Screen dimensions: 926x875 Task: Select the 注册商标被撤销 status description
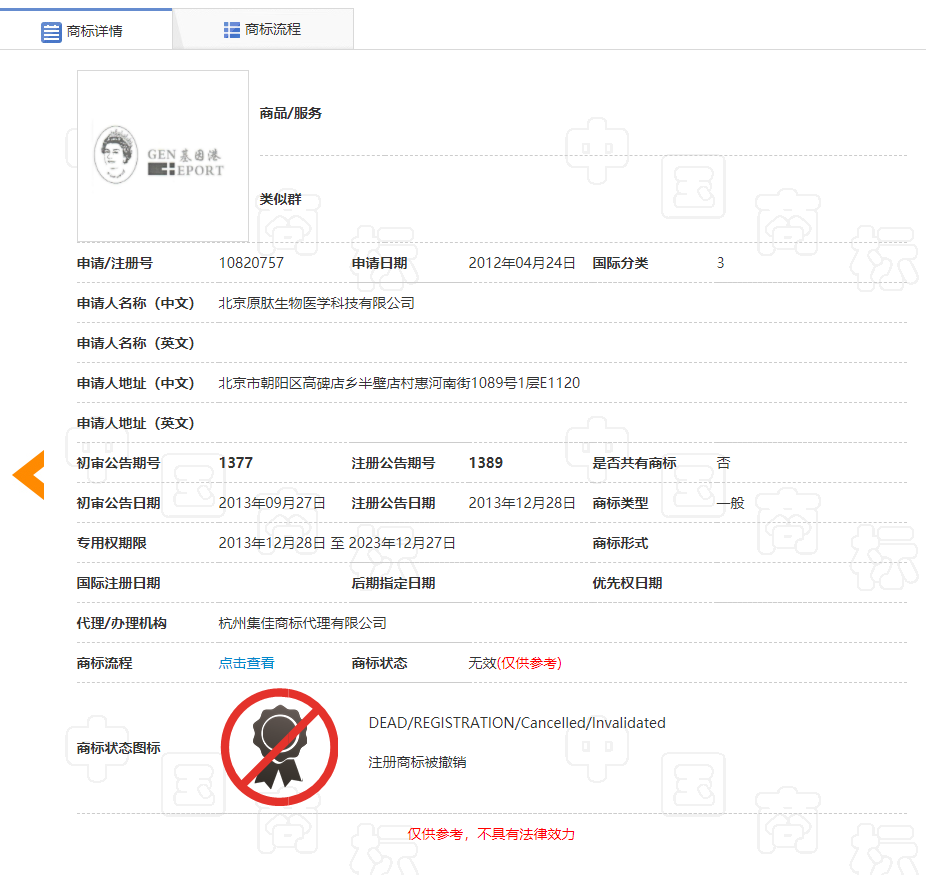[417, 762]
